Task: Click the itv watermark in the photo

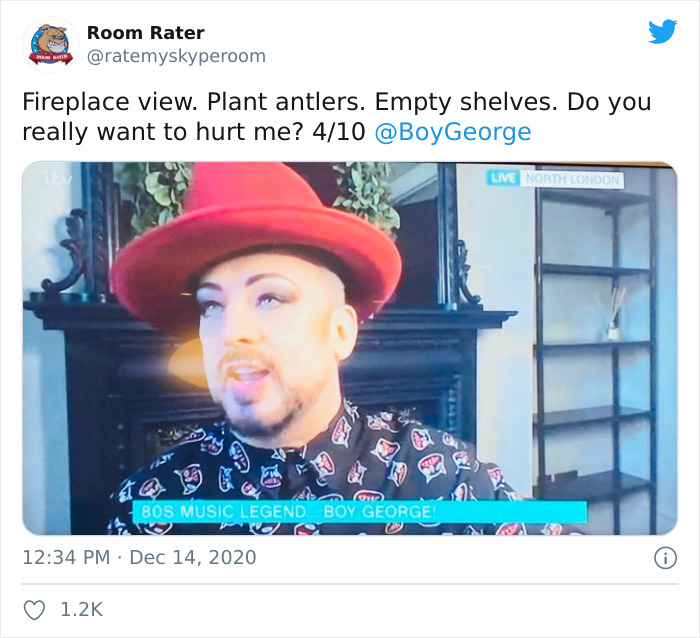Action: [58, 179]
